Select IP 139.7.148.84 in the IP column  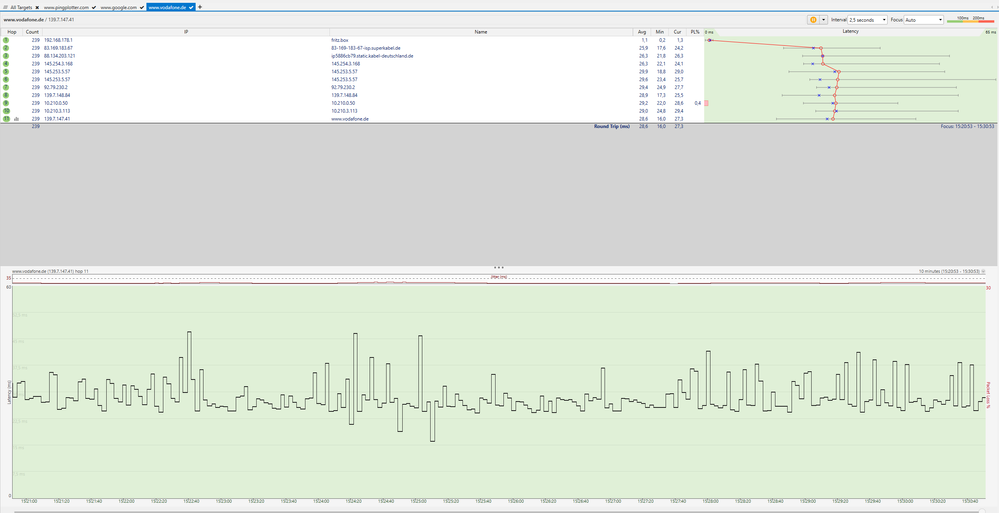pyautogui.click(x=58, y=95)
